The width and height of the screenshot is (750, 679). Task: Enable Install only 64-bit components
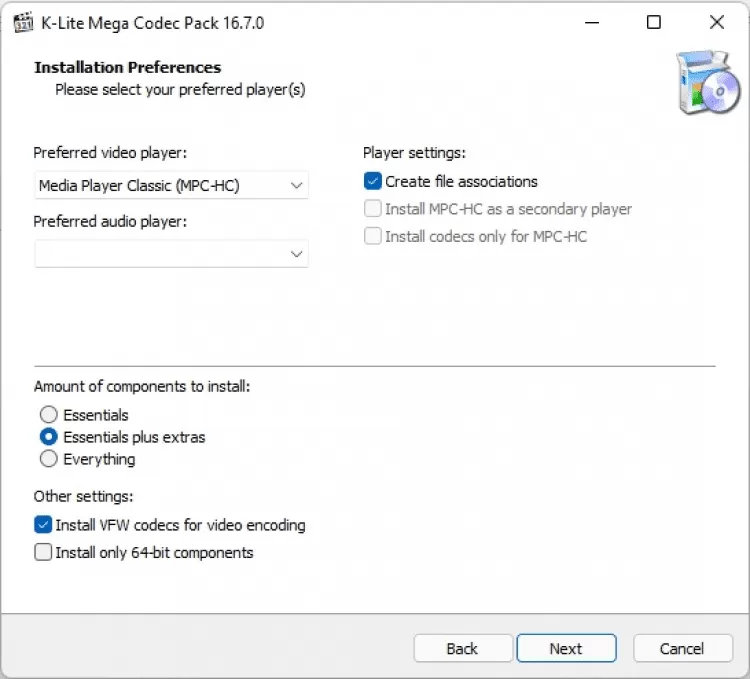(43, 553)
